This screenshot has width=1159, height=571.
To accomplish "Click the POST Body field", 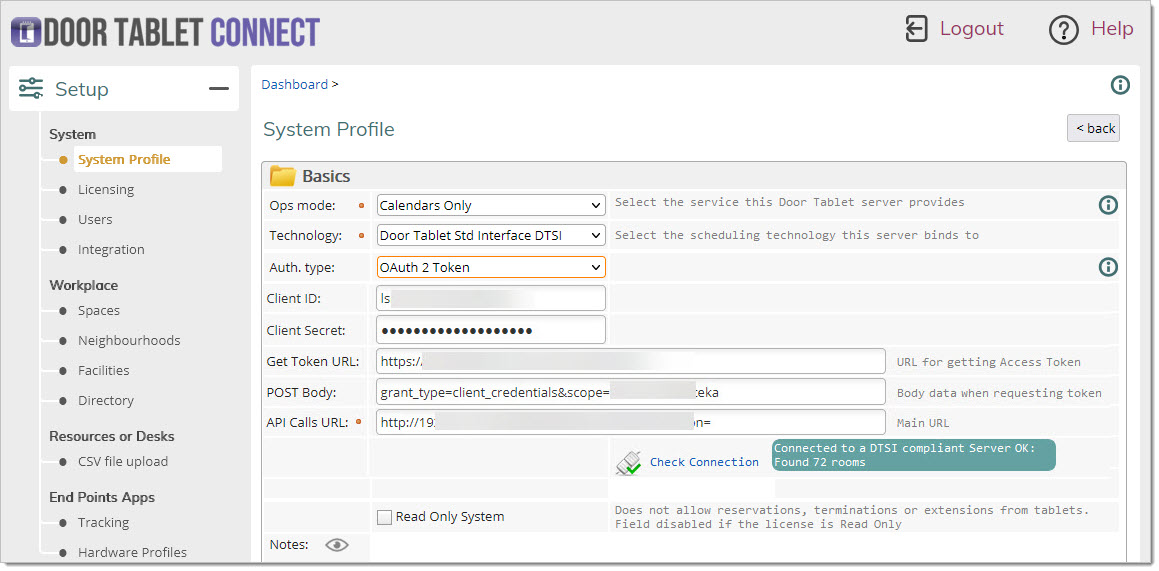I will tap(631, 393).
